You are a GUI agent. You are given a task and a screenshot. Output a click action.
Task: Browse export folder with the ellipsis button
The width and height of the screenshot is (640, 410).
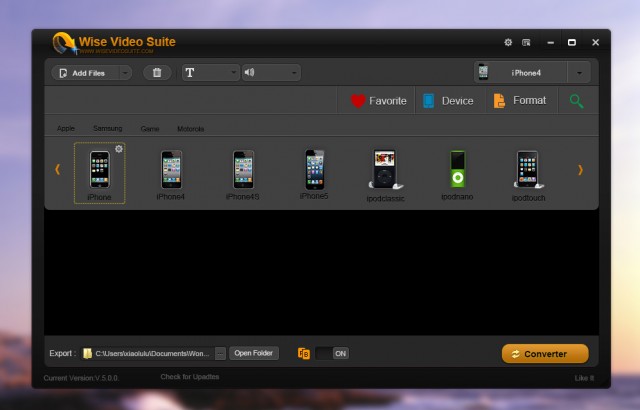click(220, 353)
